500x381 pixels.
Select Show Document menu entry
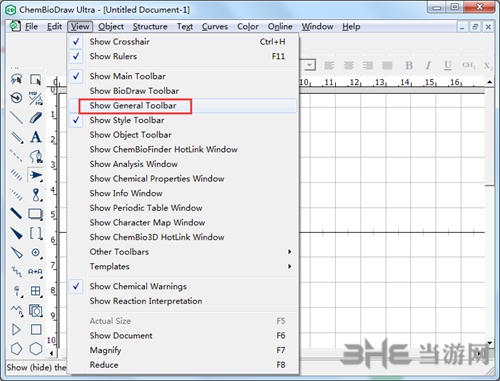tap(182, 336)
